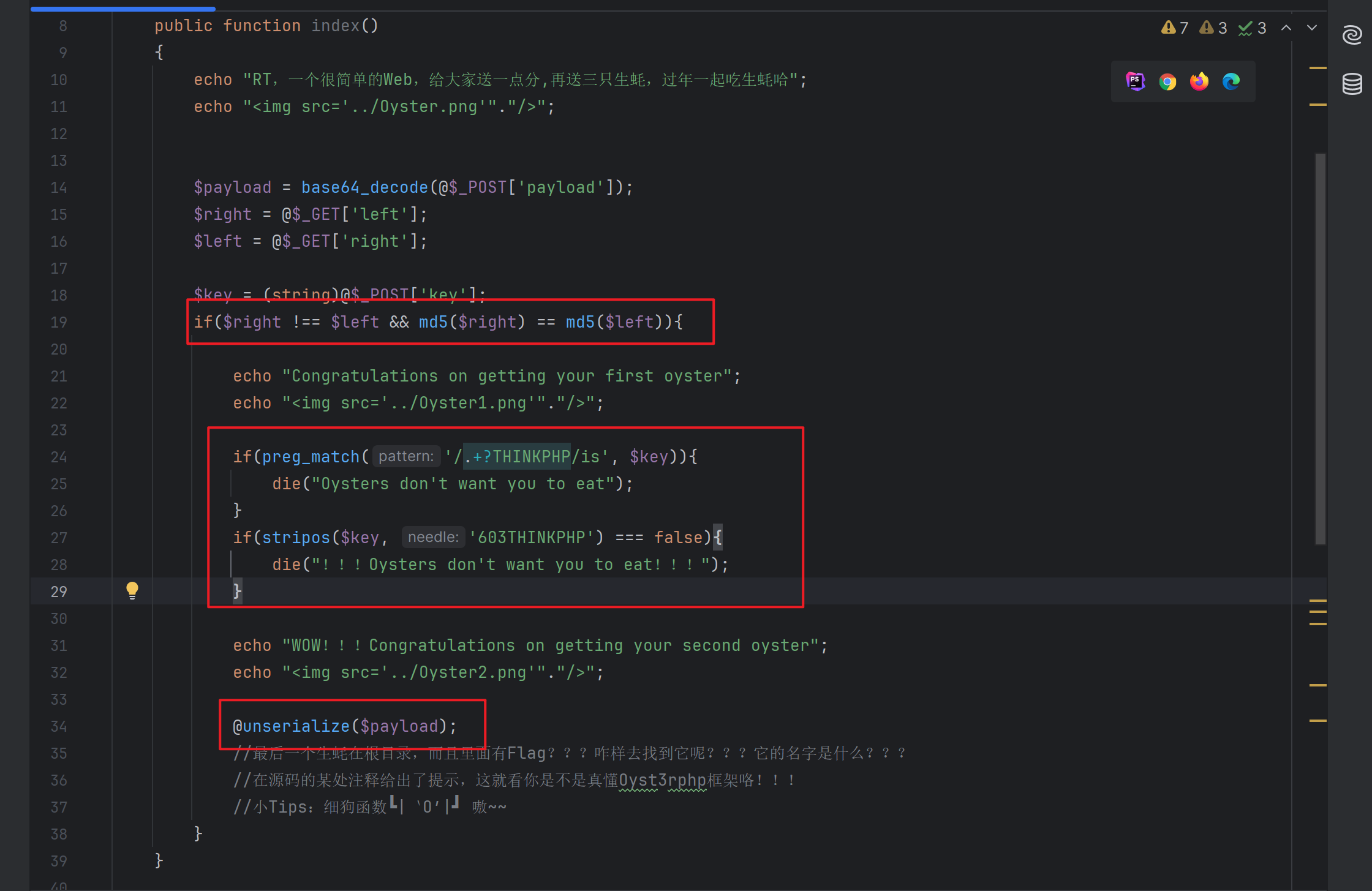Click the 'pattern:' parameter hint

[x=406, y=456]
